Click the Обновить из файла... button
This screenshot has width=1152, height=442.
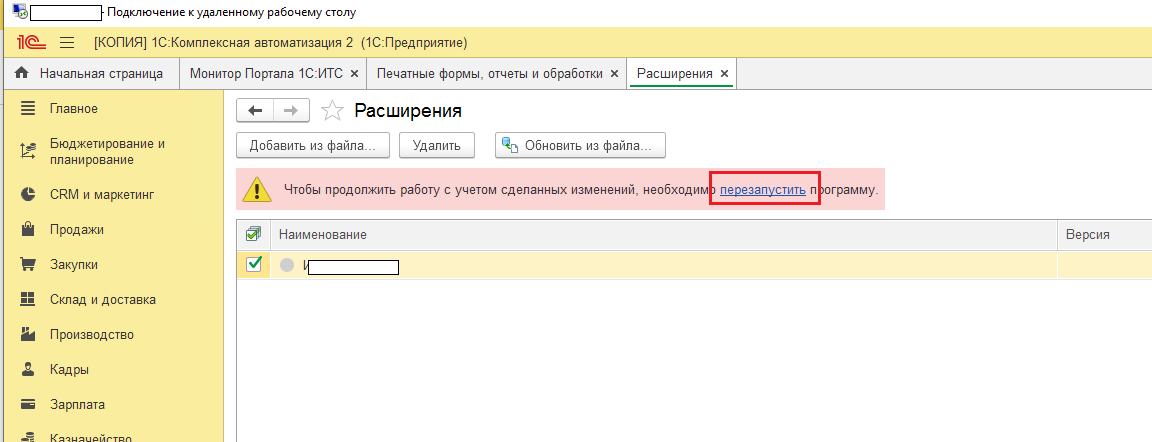[x=580, y=145]
